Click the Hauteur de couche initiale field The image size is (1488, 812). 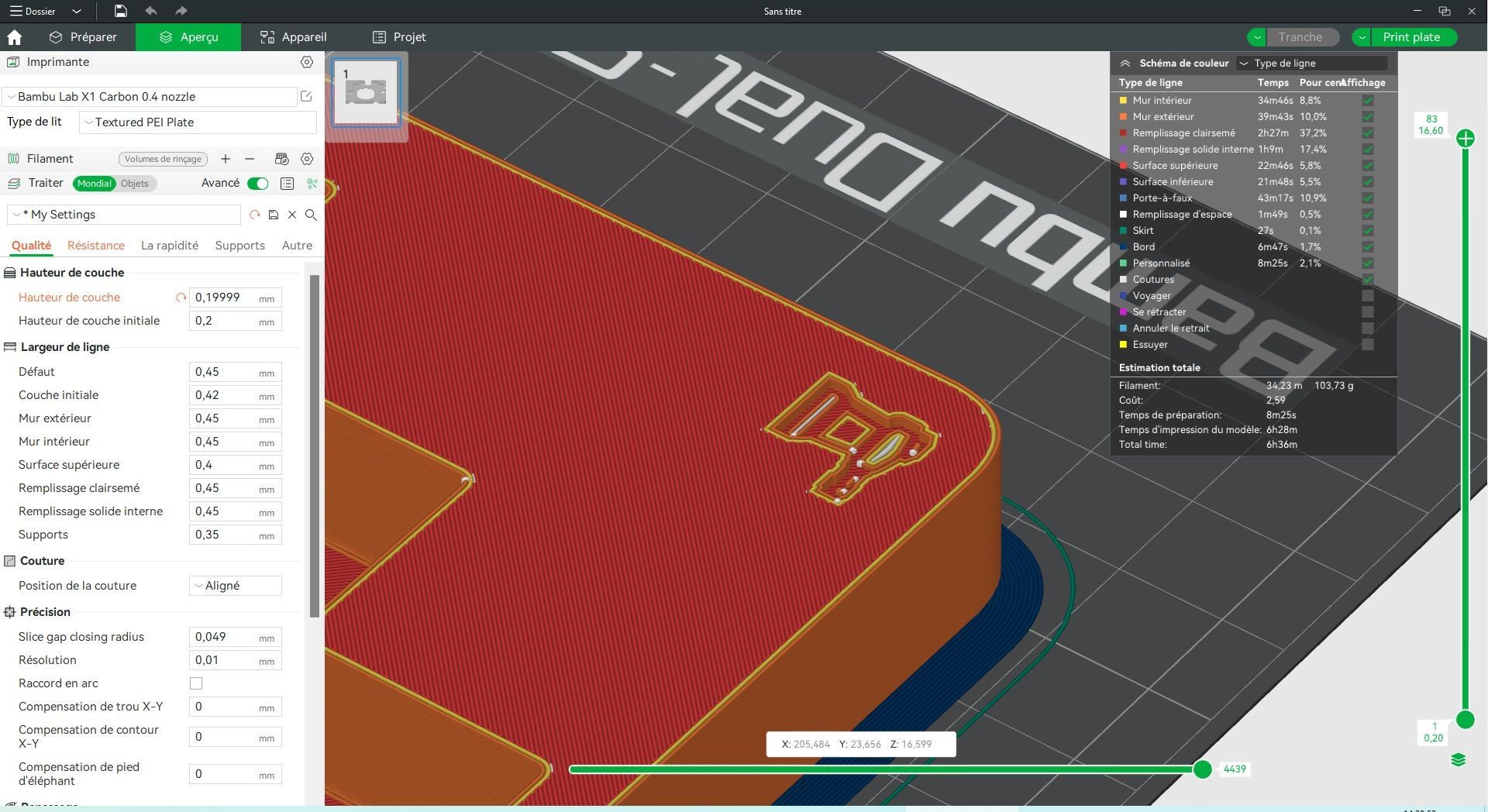(x=235, y=321)
